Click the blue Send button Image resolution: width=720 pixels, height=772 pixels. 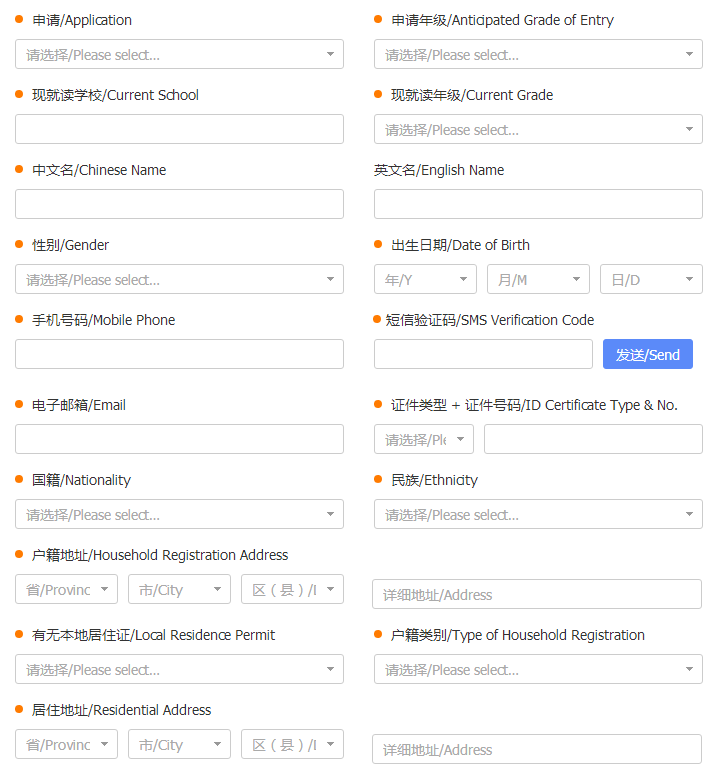648,354
